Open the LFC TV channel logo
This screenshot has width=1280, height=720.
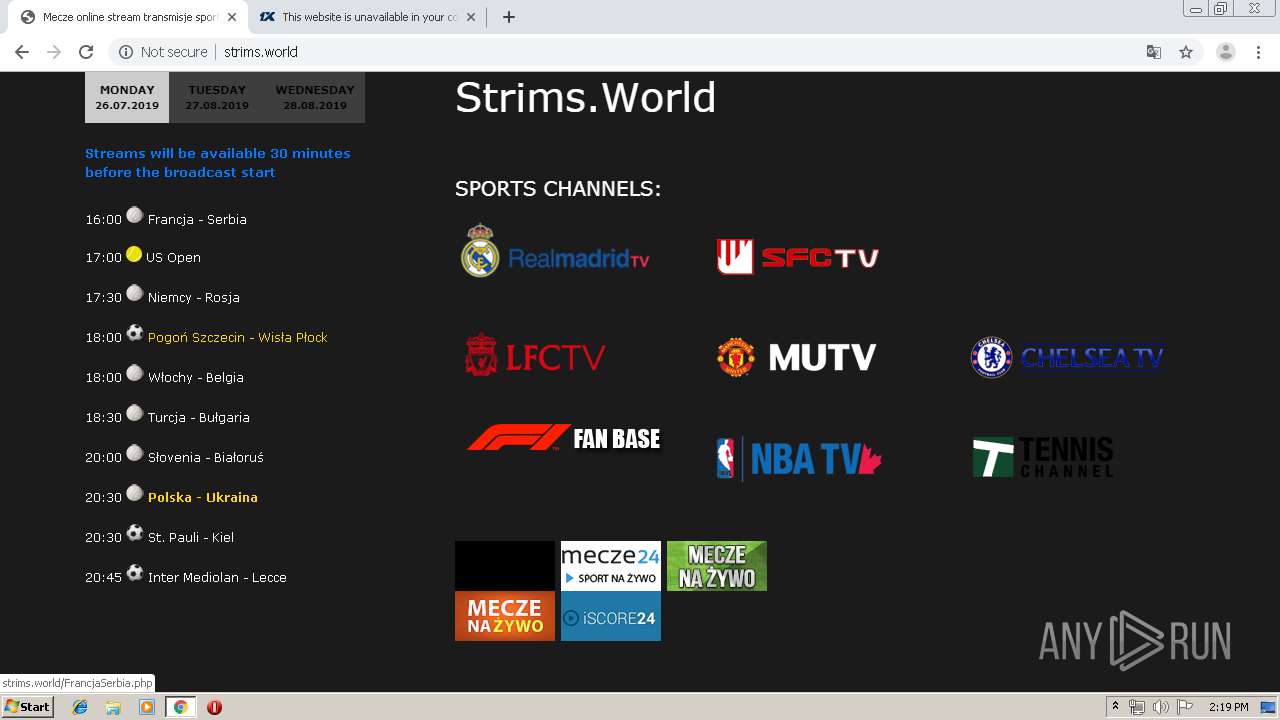[535, 356]
